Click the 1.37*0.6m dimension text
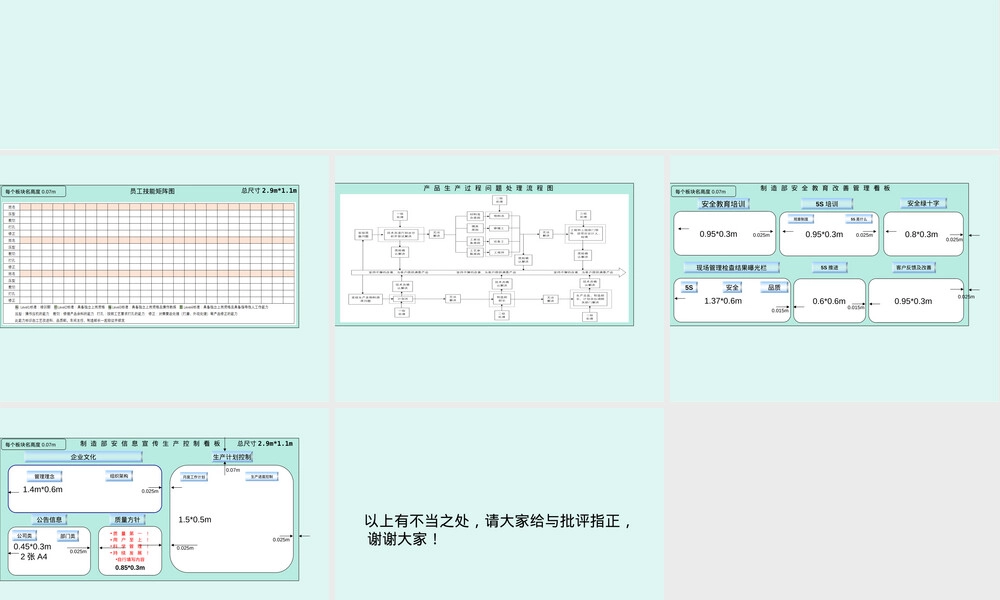1000x600 pixels. pos(723,301)
